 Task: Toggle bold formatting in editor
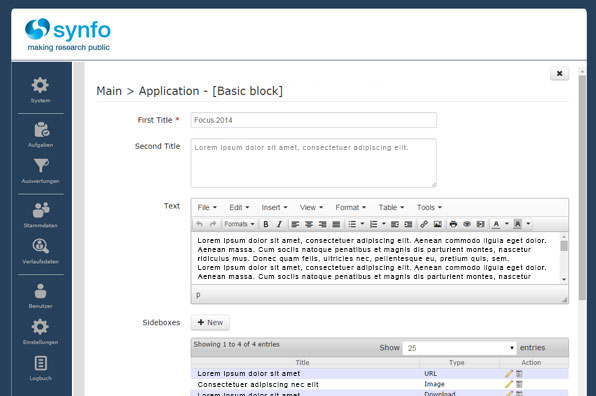click(266, 224)
